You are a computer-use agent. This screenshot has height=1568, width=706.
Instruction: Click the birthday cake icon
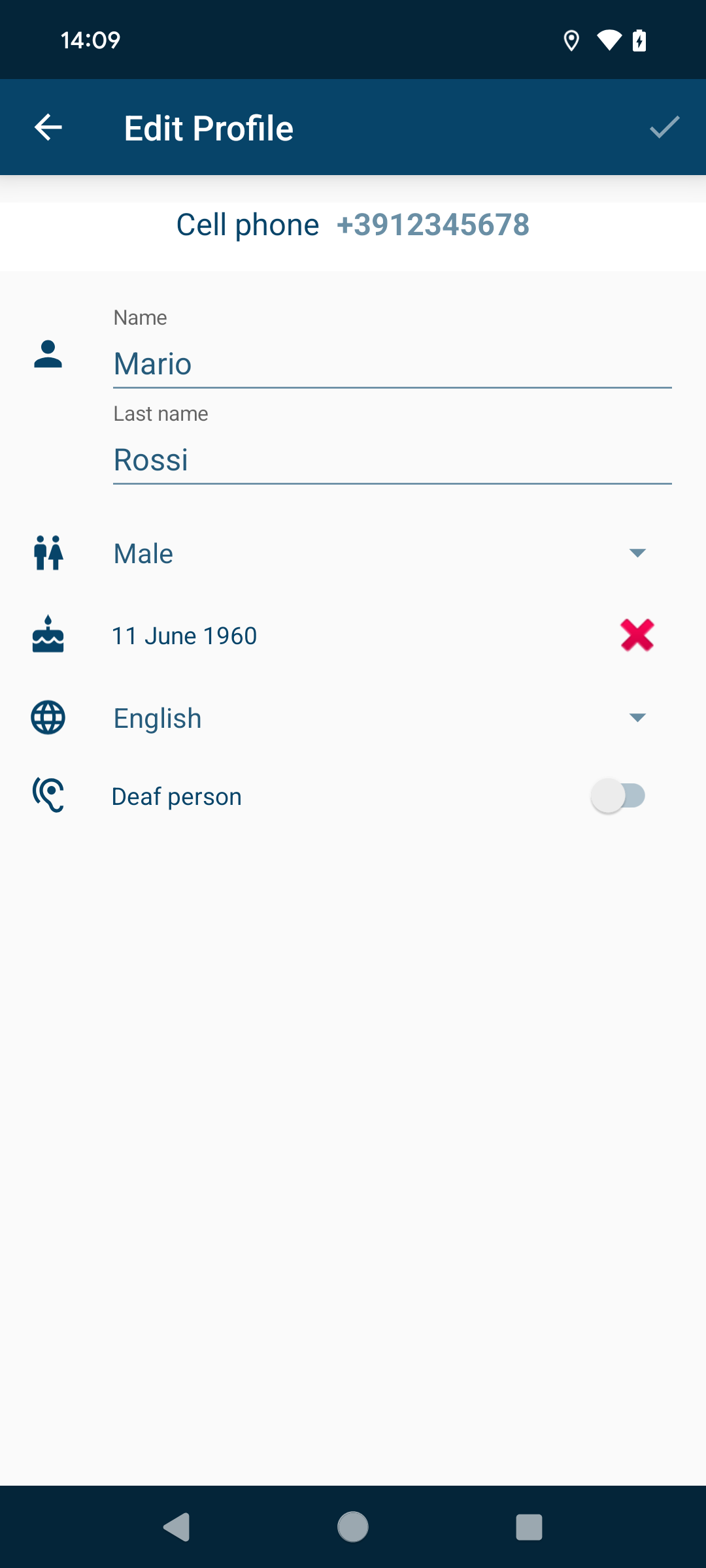coord(48,634)
